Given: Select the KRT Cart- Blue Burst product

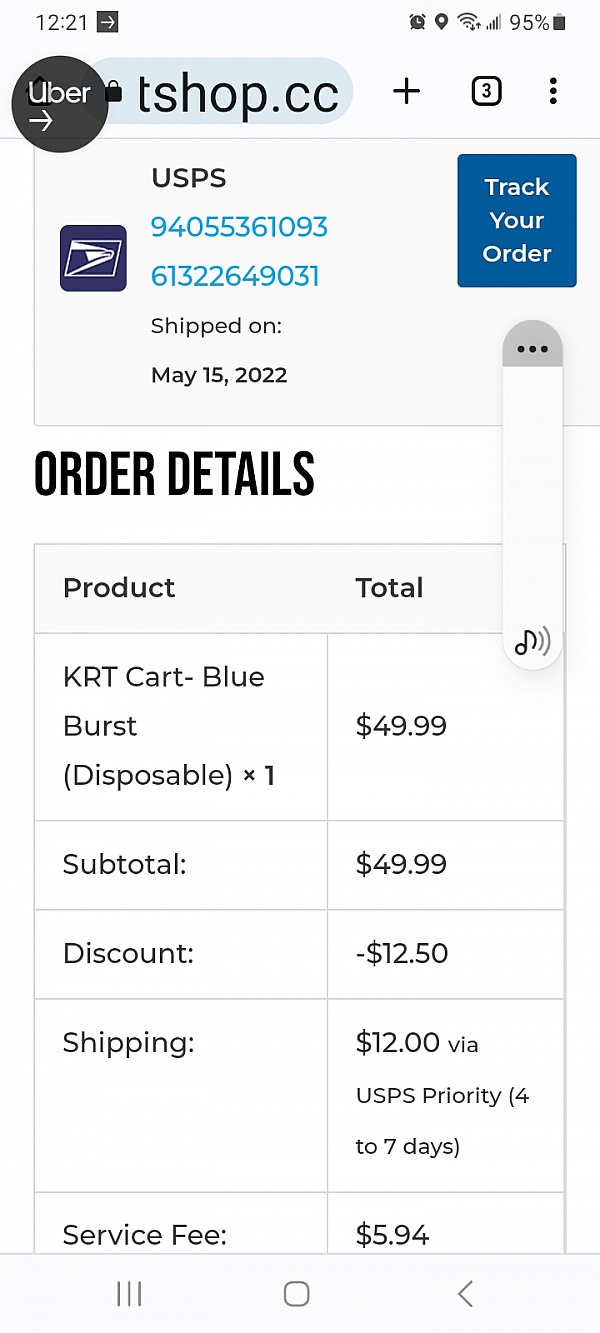Looking at the screenshot, I should pyautogui.click(x=164, y=726).
